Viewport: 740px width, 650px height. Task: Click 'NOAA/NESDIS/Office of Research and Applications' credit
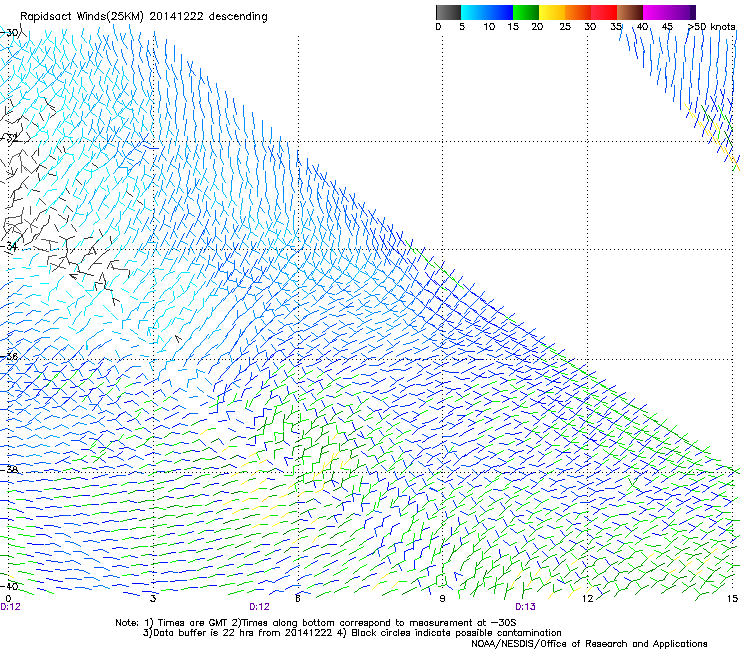(589, 644)
